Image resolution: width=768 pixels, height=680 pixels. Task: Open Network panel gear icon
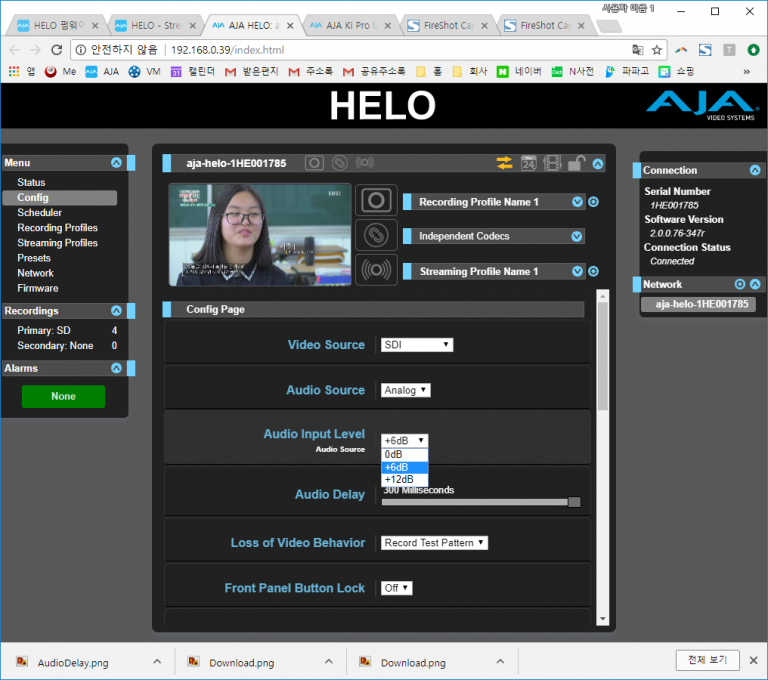pyautogui.click(x=740, y=284)
